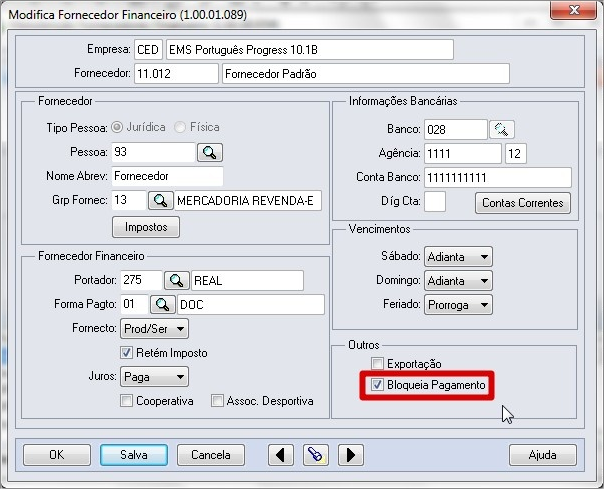Screen dimensions: 604x489
Task: Click the Grp Fornec code field 13
Action: [x=129, y=200]
